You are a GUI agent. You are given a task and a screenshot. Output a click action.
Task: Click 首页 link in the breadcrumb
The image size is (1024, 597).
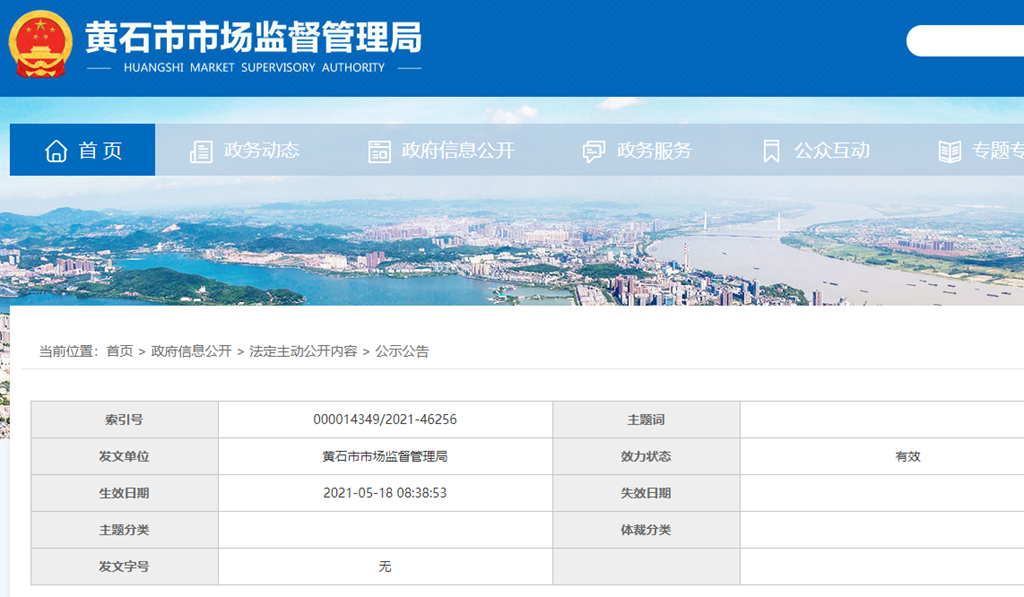click(x=119, y=351)
